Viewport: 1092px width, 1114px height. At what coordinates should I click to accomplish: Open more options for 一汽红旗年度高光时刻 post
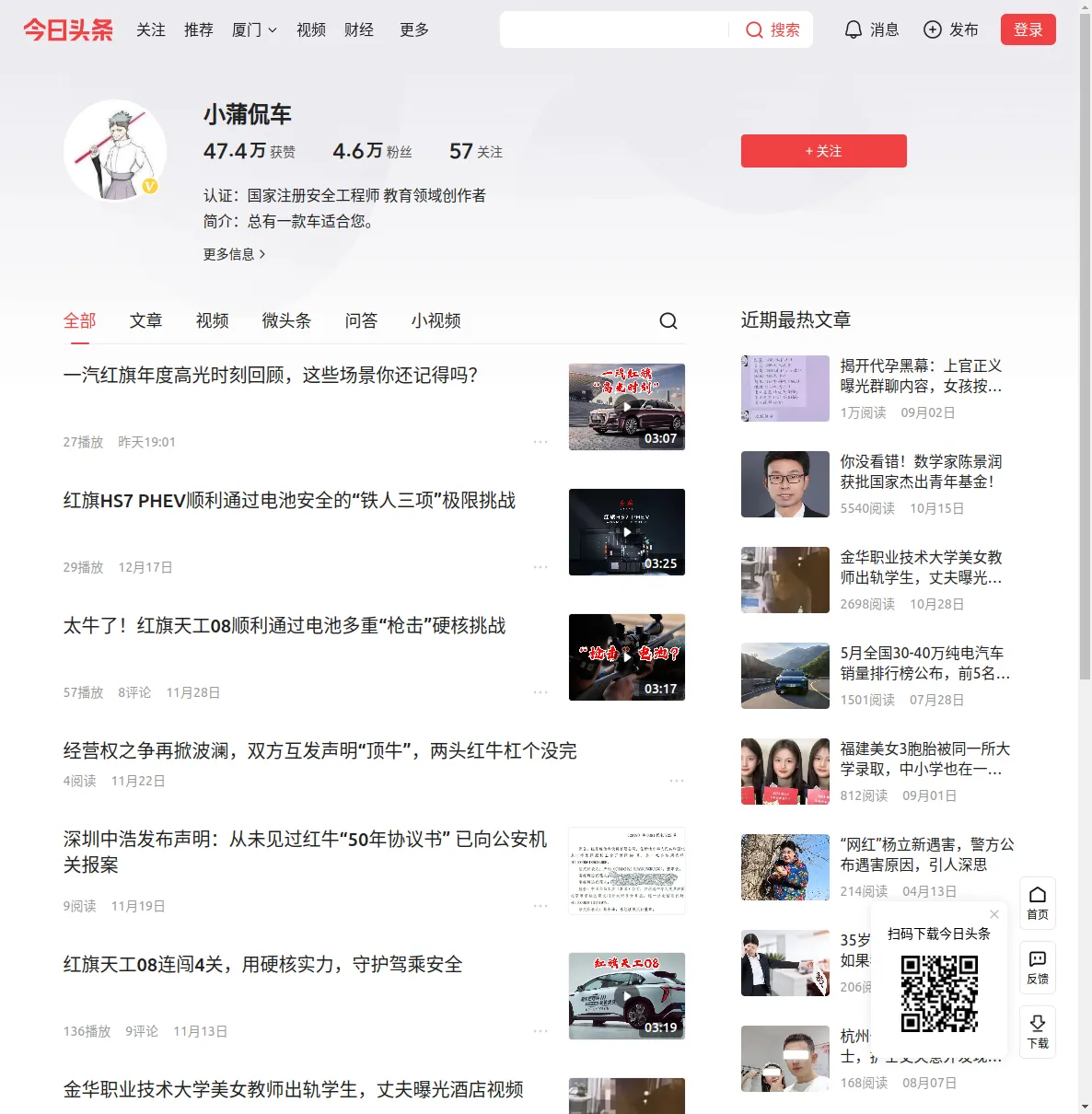click(x=540, y=442)
